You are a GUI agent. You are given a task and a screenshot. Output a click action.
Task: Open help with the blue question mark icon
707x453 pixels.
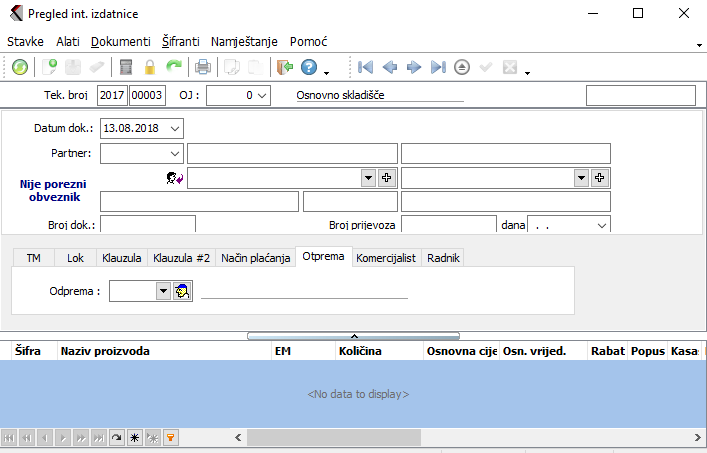(x=308, y=68)
